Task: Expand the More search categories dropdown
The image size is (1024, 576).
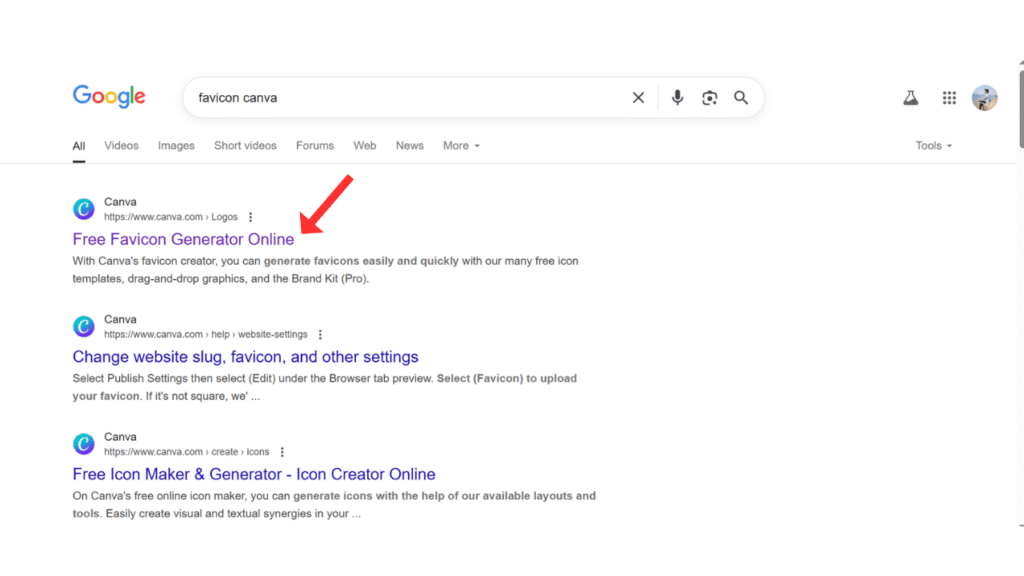Action: tap(460, 145)
